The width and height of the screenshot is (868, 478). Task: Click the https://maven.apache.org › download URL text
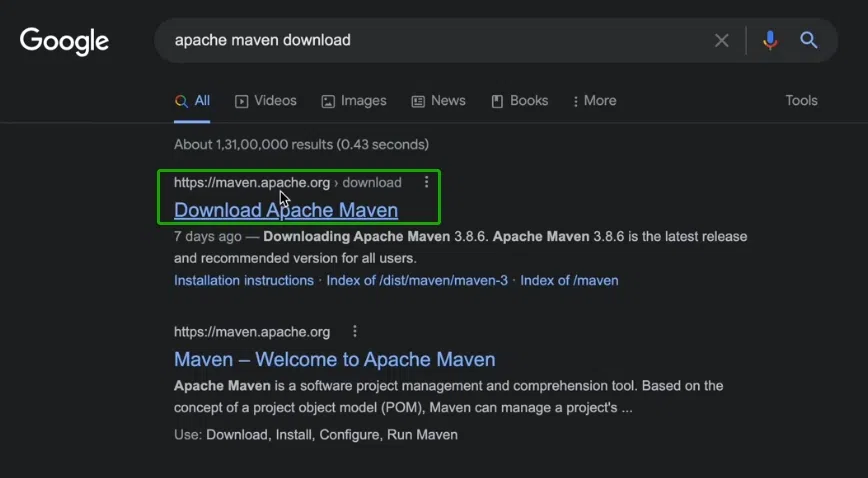pyautogui.click(x=287, y=182)
